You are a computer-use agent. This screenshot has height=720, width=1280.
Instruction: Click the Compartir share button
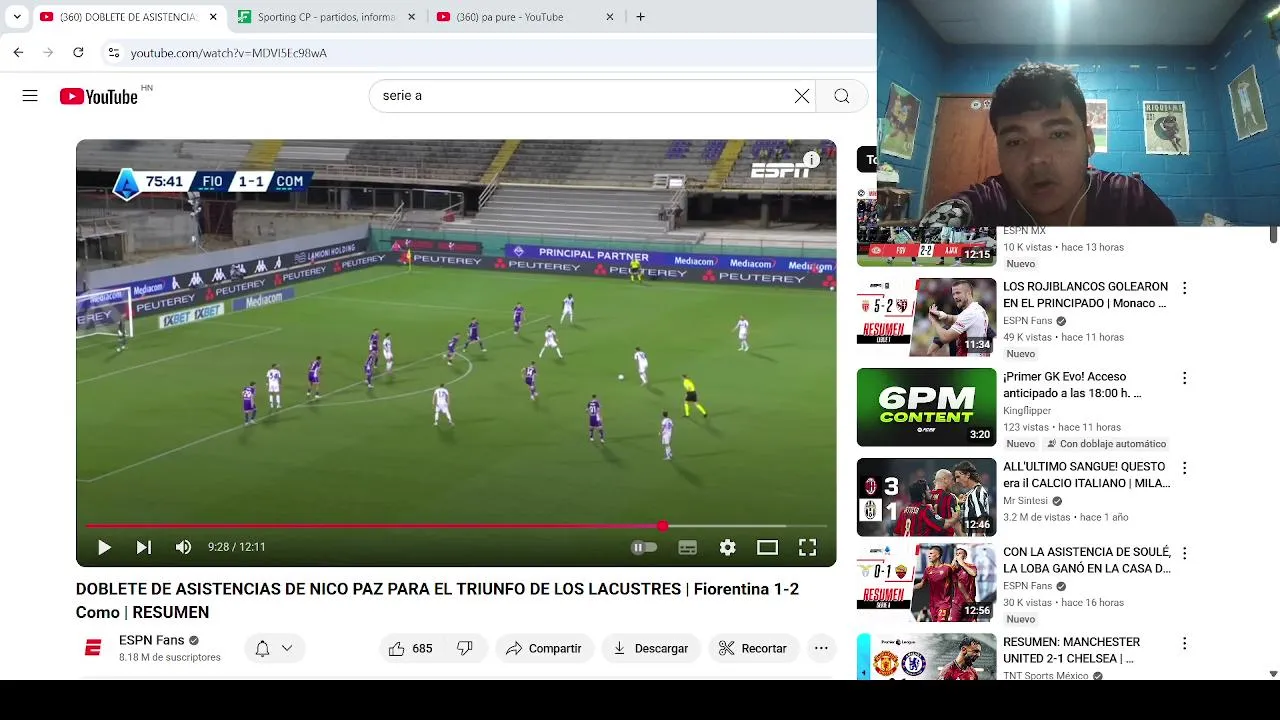(x=544, y=648)
